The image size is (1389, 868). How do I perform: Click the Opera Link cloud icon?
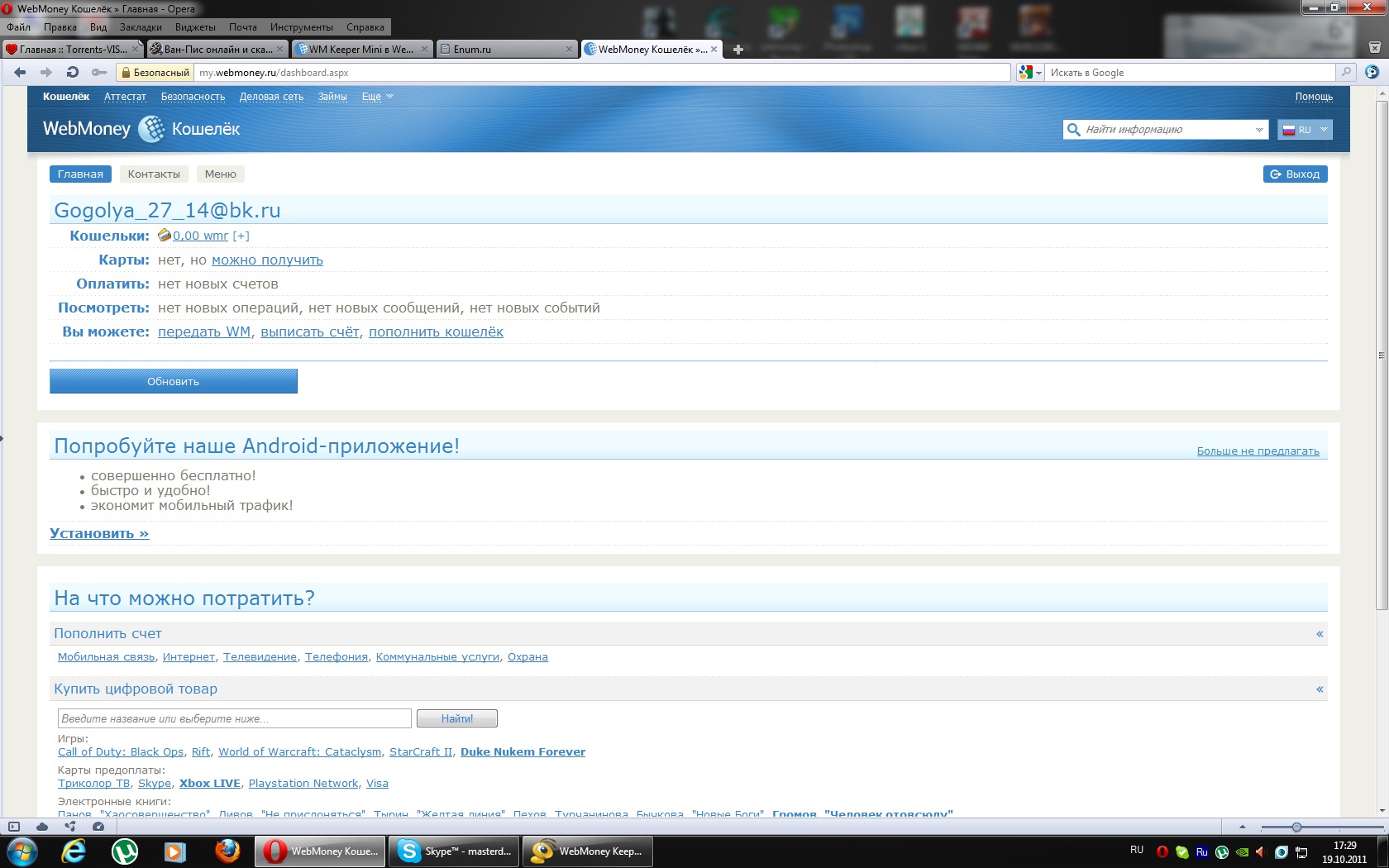click(42, 827)
